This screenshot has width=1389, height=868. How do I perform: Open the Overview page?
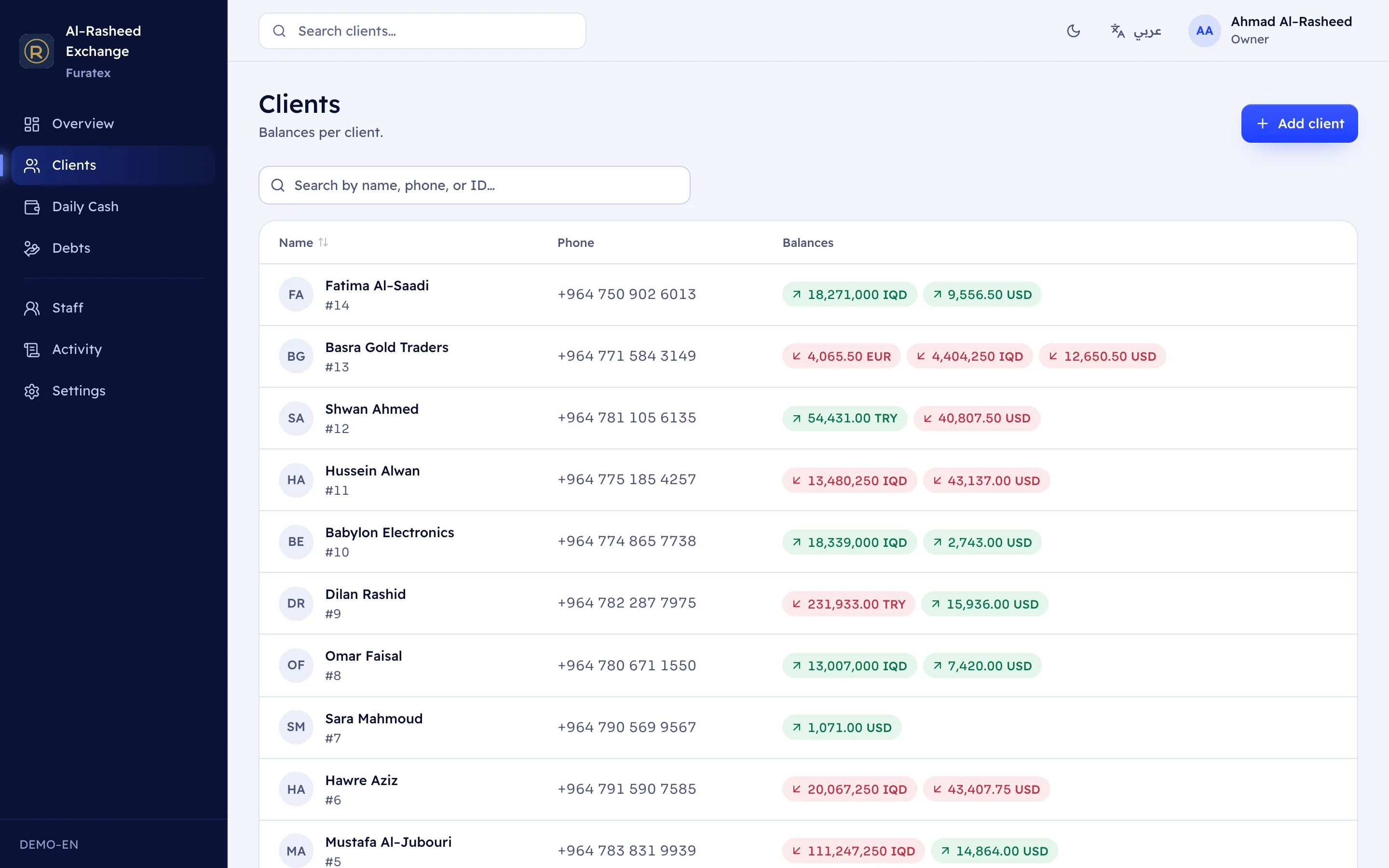(x=114, y=124)
